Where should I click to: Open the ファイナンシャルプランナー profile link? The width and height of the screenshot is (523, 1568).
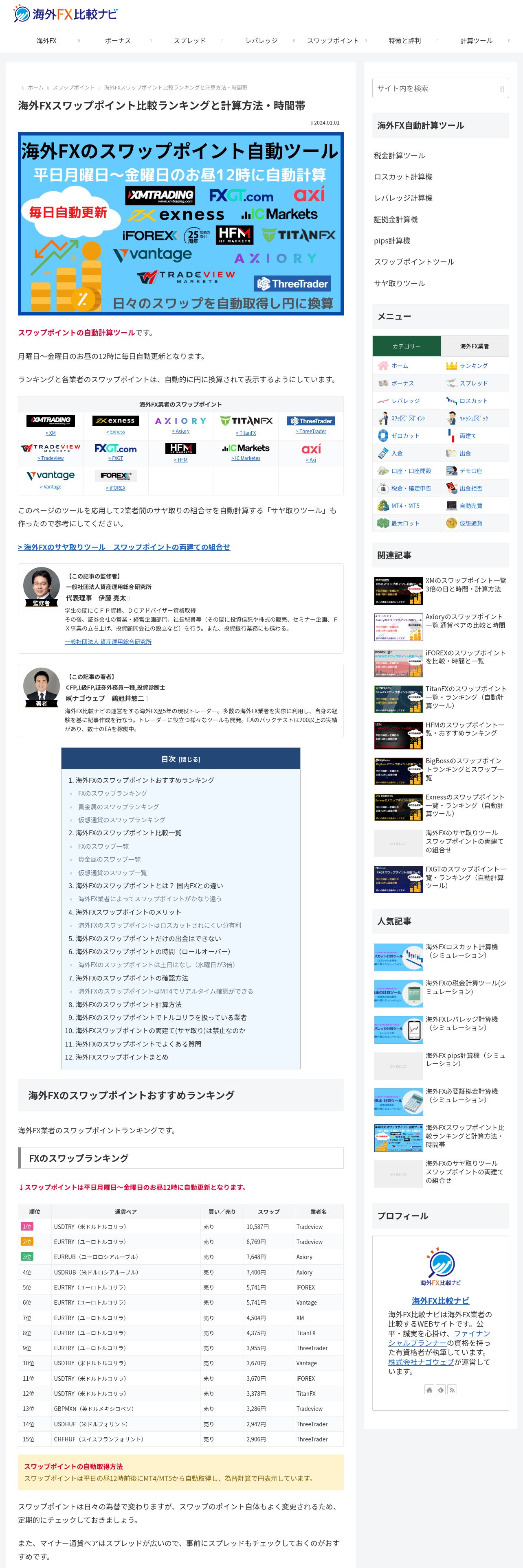[x=439, y=1338]
